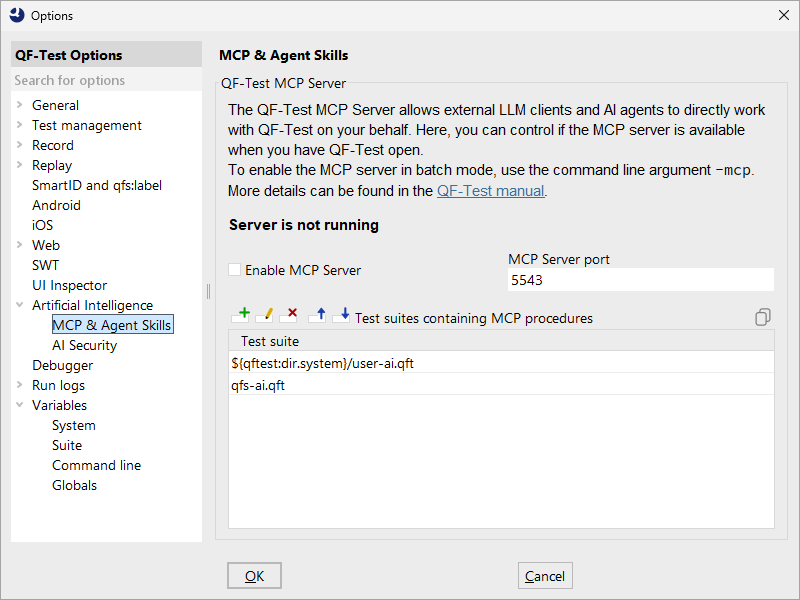Cancel the Options dialog
Viewport: 800px width, 600px height.
(545, 576)
